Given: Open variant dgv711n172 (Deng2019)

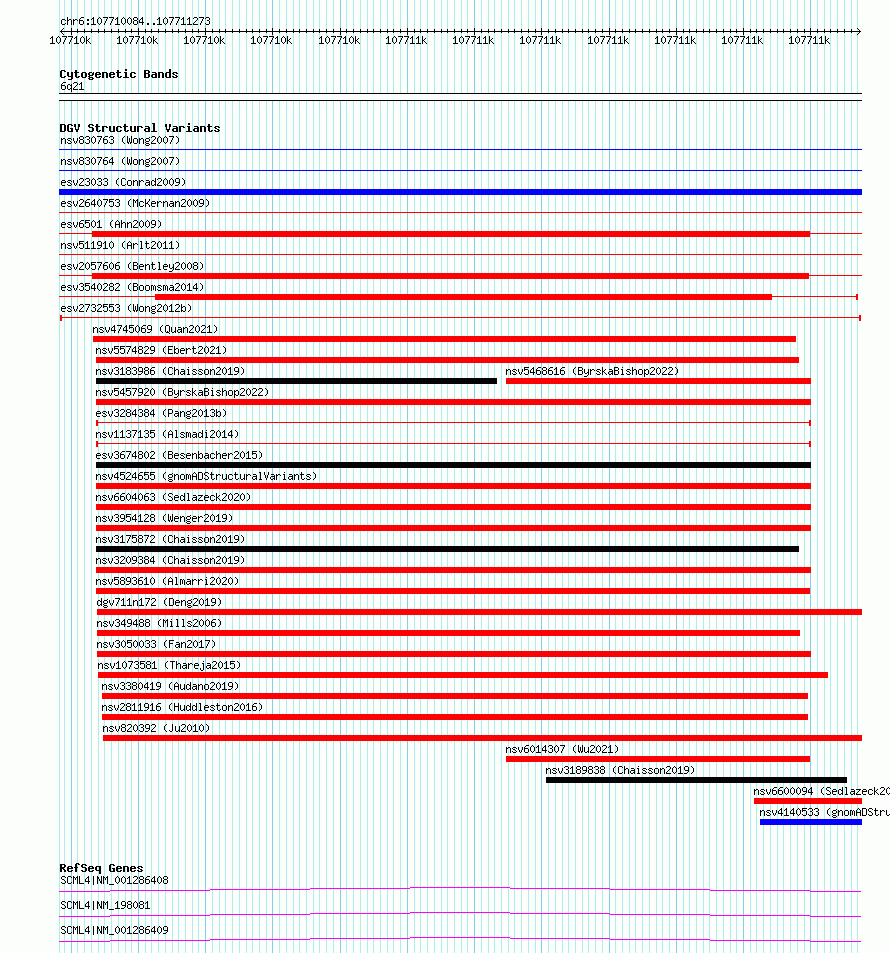Looking at the screenshot, I should coord(159,602).
